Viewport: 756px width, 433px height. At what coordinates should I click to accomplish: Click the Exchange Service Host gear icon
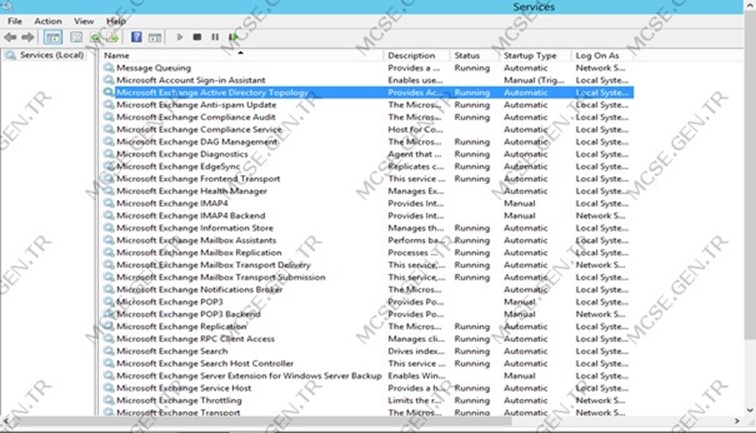click(x=109, y=388)
